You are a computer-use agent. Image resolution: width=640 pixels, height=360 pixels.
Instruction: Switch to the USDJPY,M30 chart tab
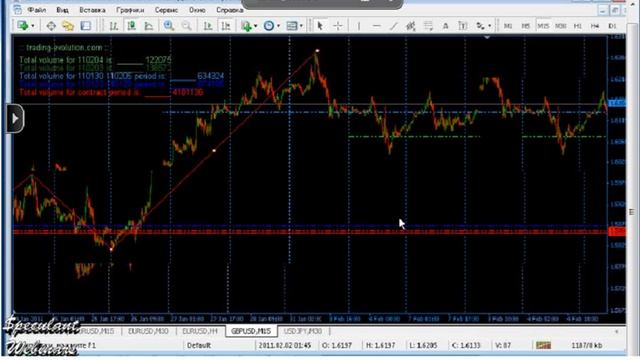point(303,331)
